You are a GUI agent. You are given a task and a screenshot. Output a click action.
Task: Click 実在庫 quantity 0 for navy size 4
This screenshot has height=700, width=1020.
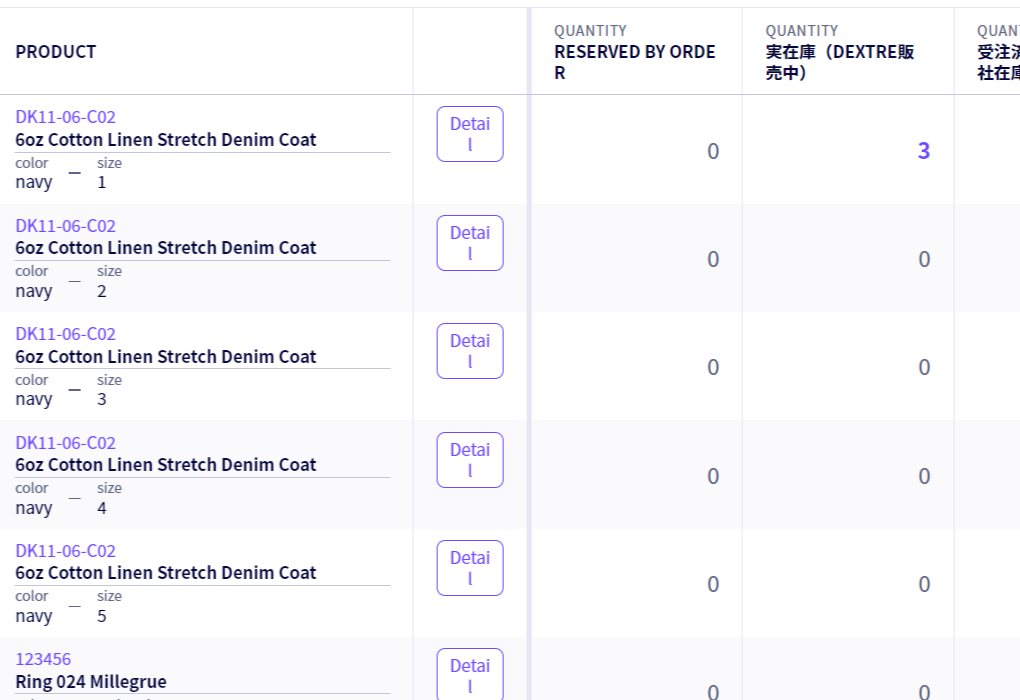coord(924,476)
